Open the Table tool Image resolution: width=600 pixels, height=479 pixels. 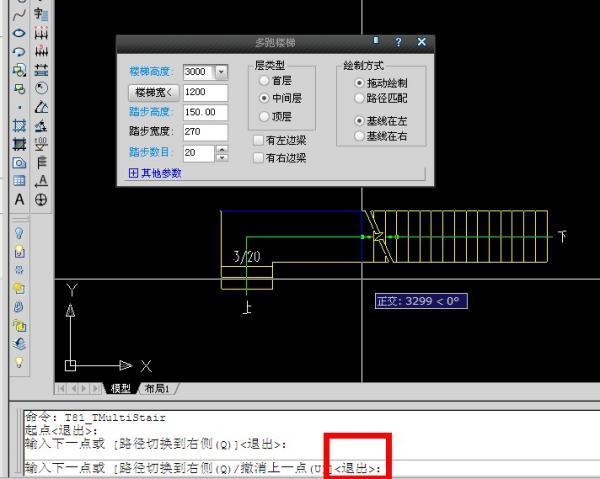(x=19, y=181)
